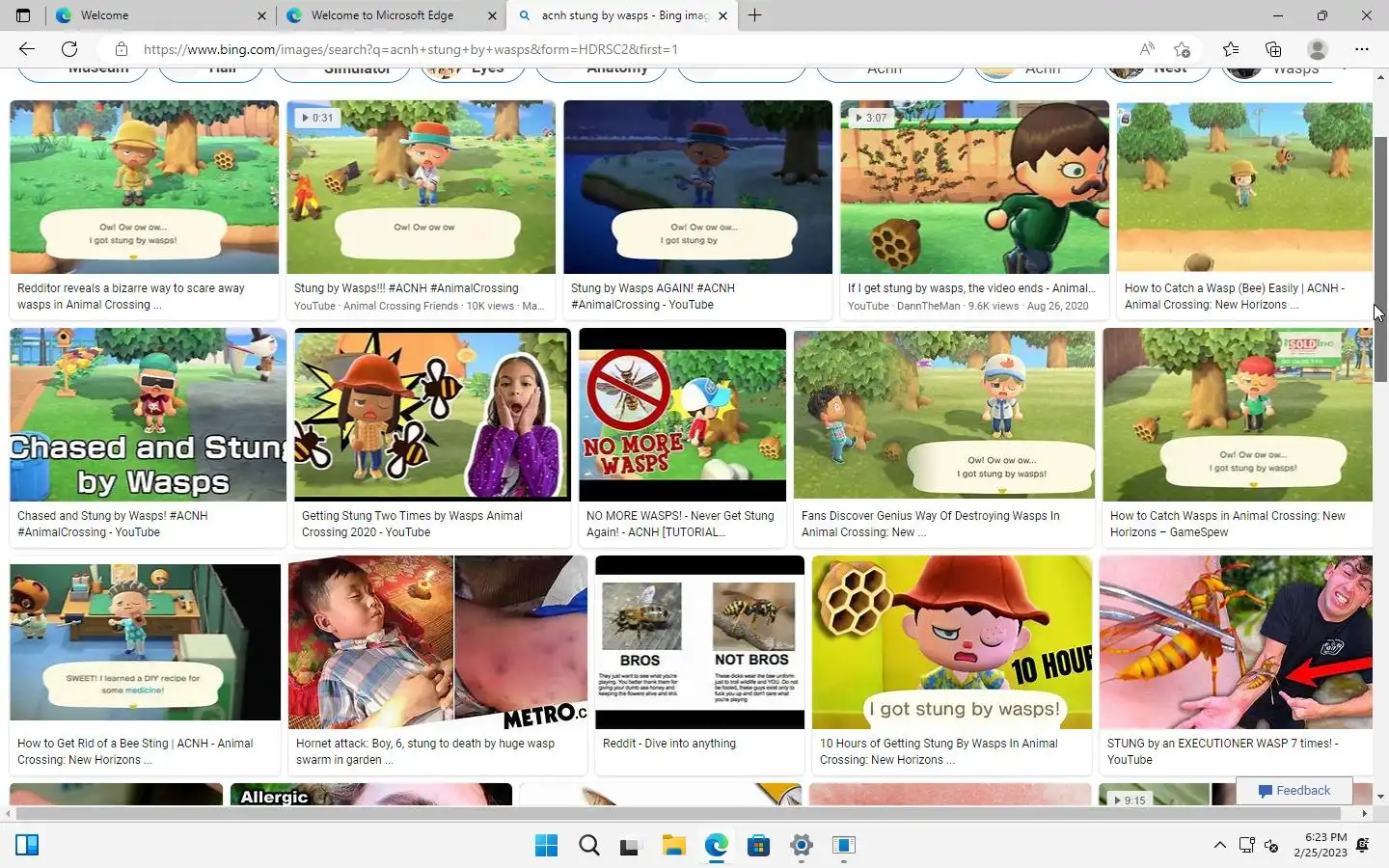The width and height of the screenshot is (1389, 868).
Task: Click the scroll-down arrow on vertical scrollbar
Action: pos(1380,798)
